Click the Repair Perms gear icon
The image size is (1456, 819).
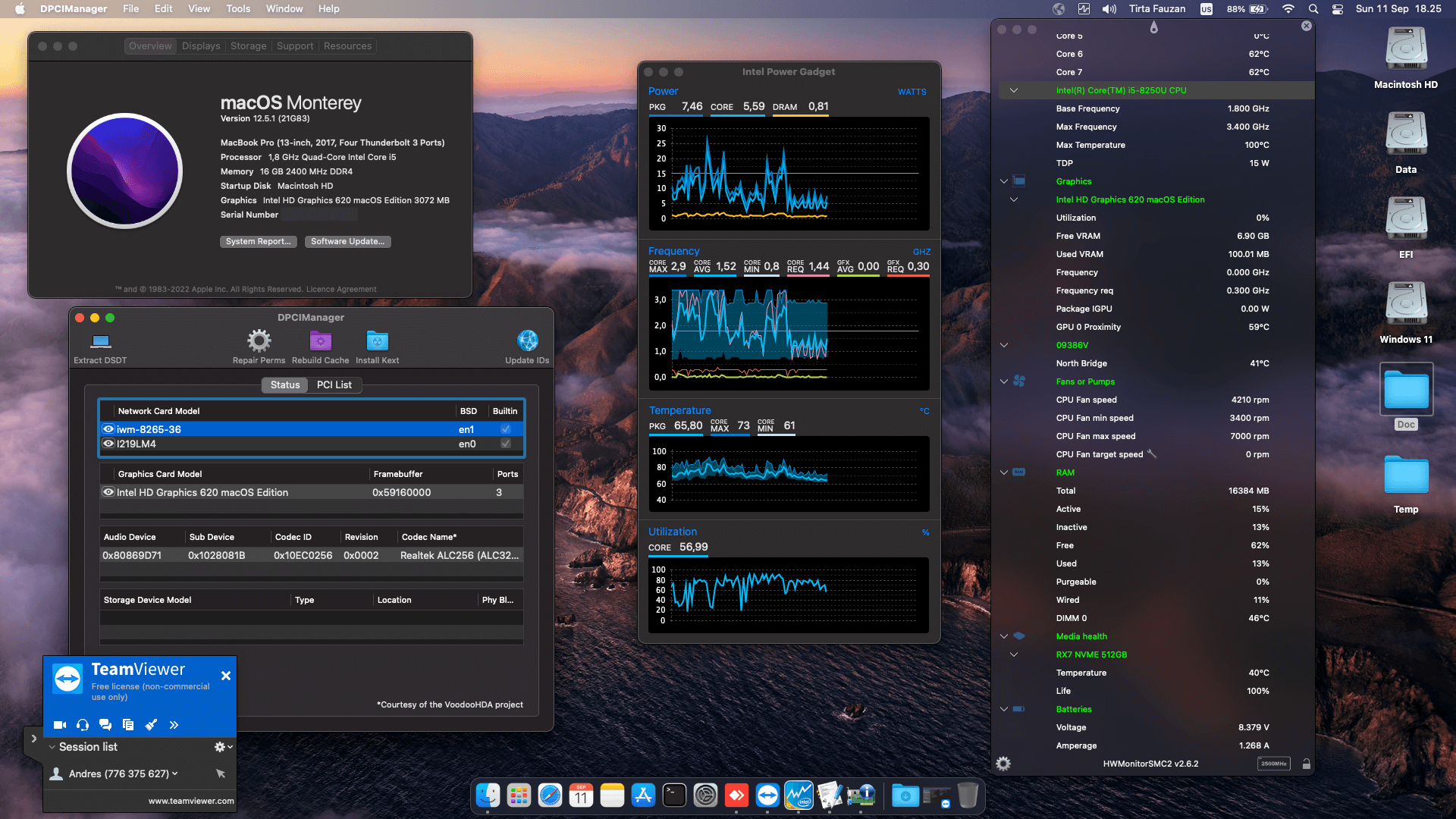pyautogui.click(x=259, y=340)
